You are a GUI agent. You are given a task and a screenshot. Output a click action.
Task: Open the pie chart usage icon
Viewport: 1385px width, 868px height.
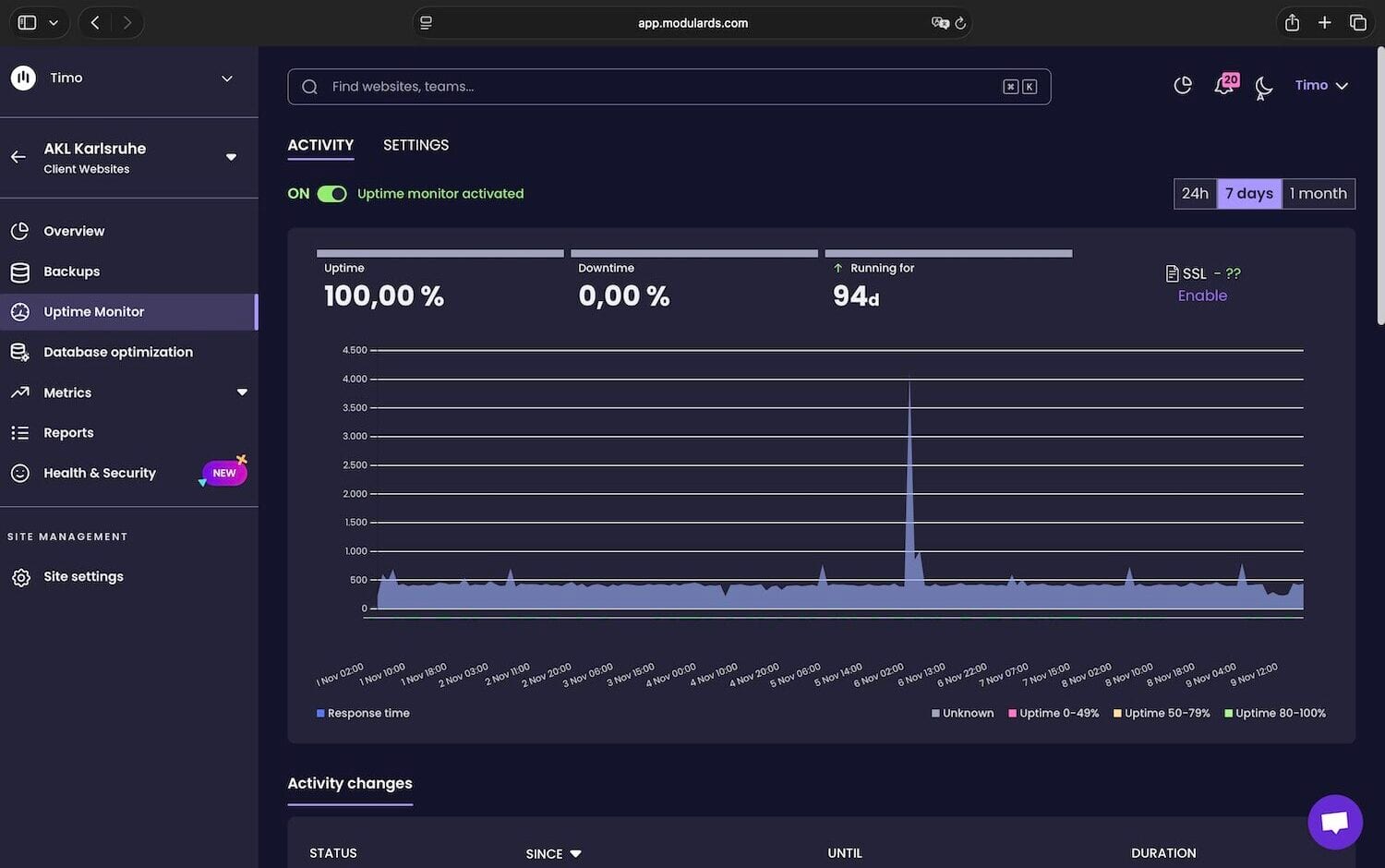click(x=1183, y=85)
